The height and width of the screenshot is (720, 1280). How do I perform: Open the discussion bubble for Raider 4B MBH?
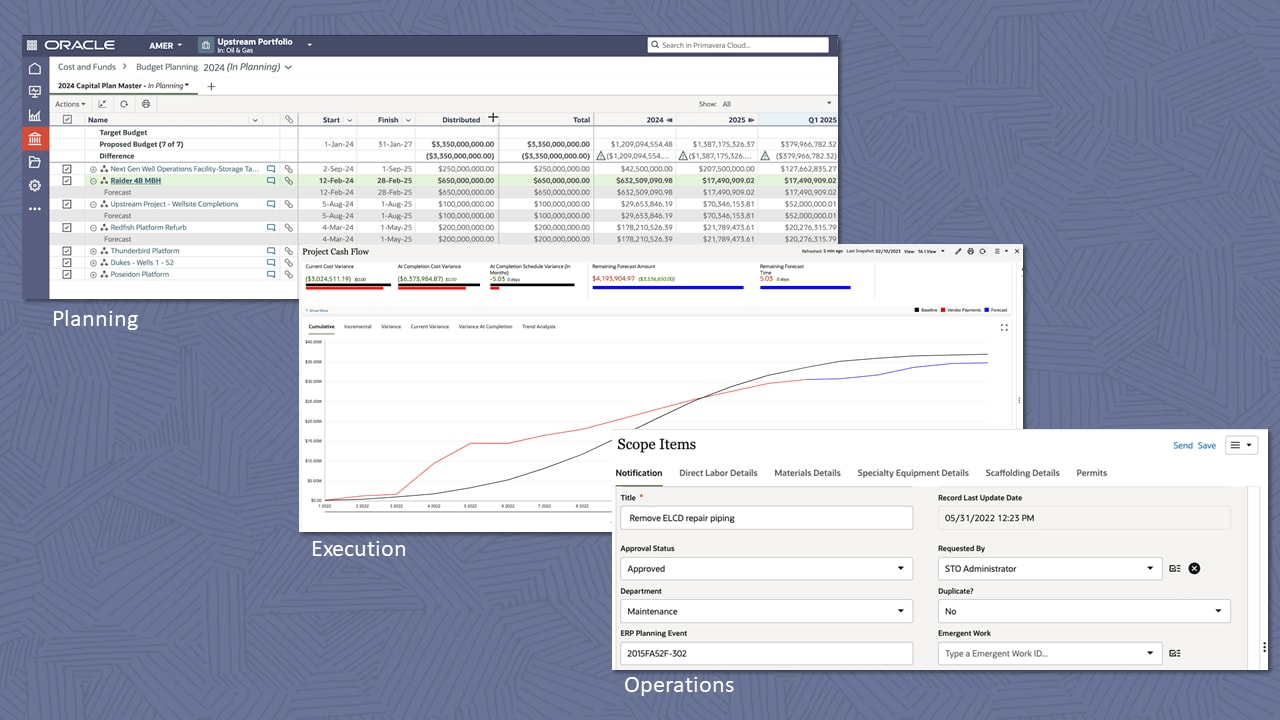tap(271, 181)
